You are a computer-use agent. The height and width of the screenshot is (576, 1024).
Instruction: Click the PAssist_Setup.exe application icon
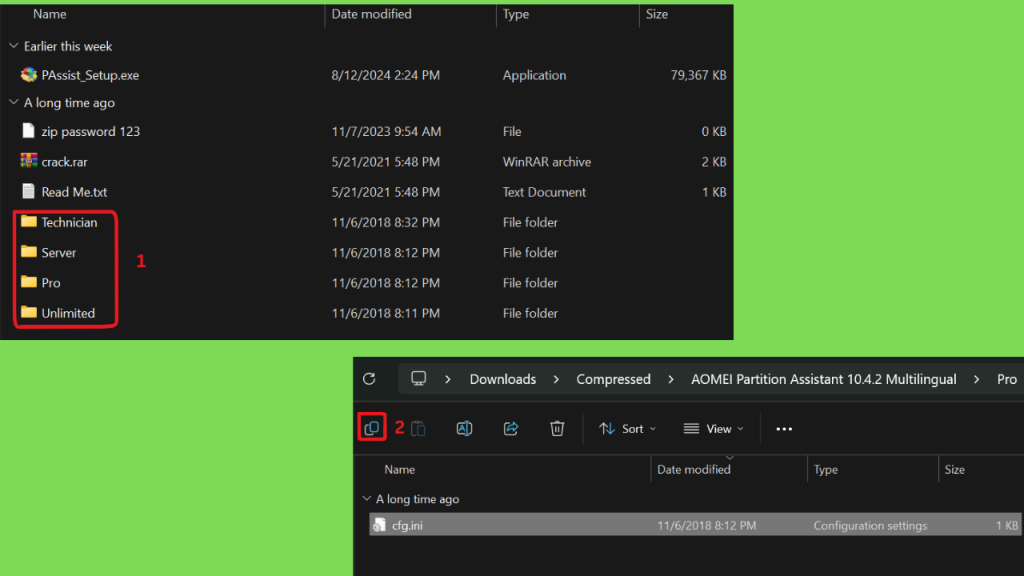point(28,74)
